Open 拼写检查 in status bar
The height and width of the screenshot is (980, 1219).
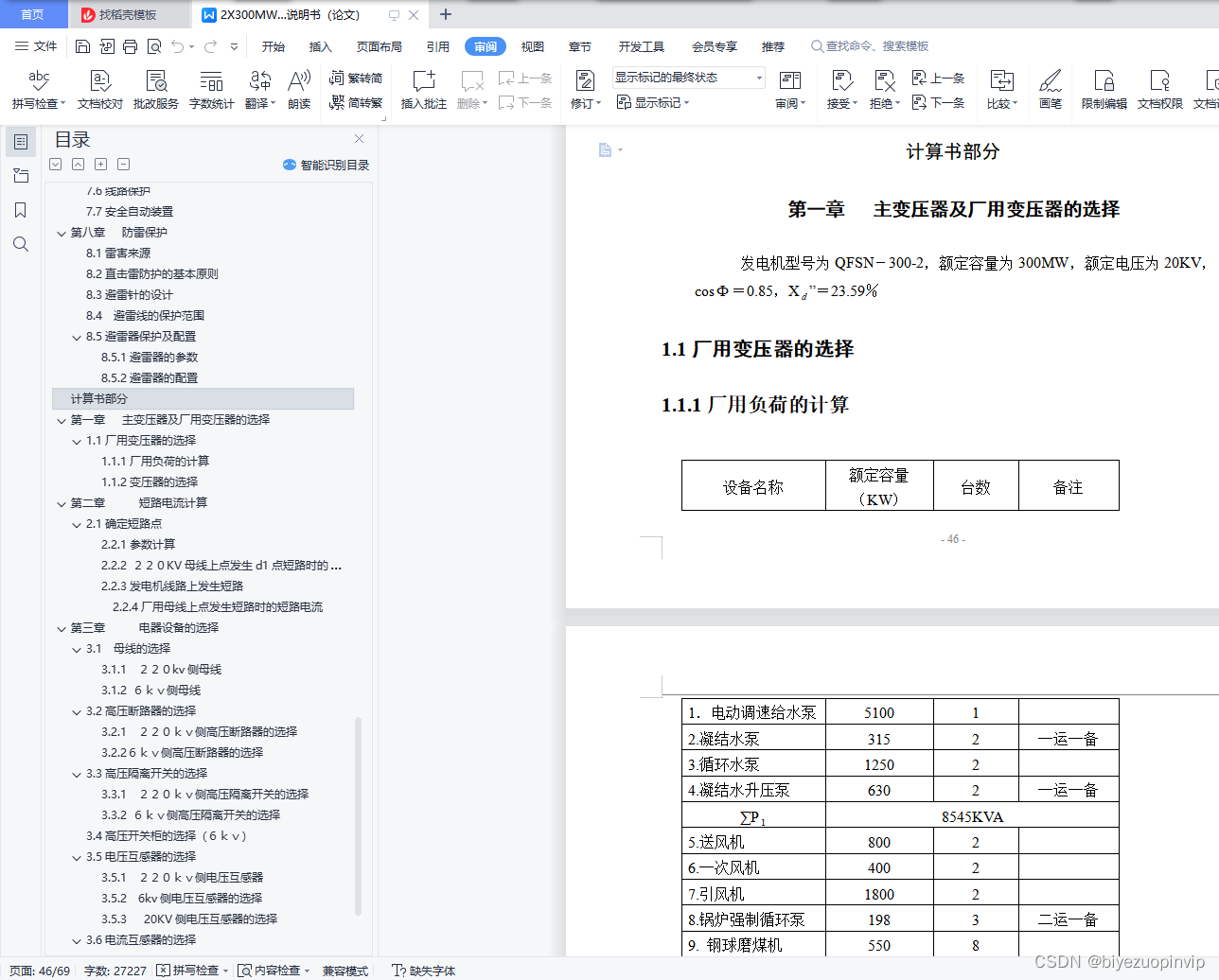tap(193, 971)
